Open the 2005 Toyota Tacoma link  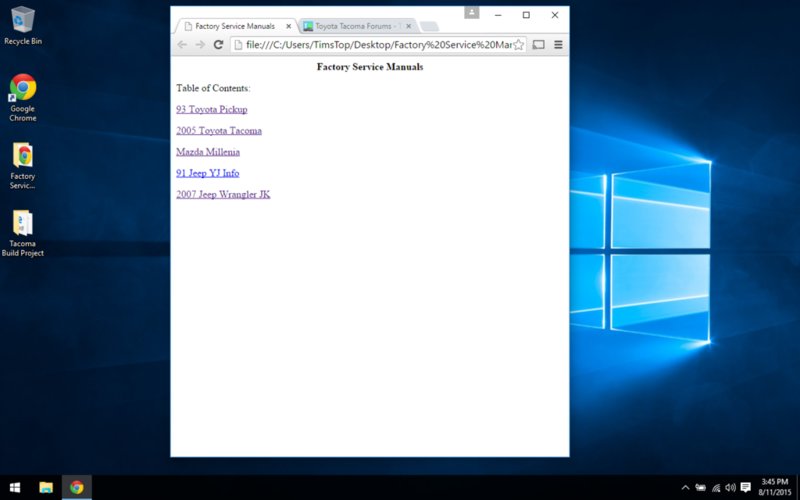click(x=219, y=131)
